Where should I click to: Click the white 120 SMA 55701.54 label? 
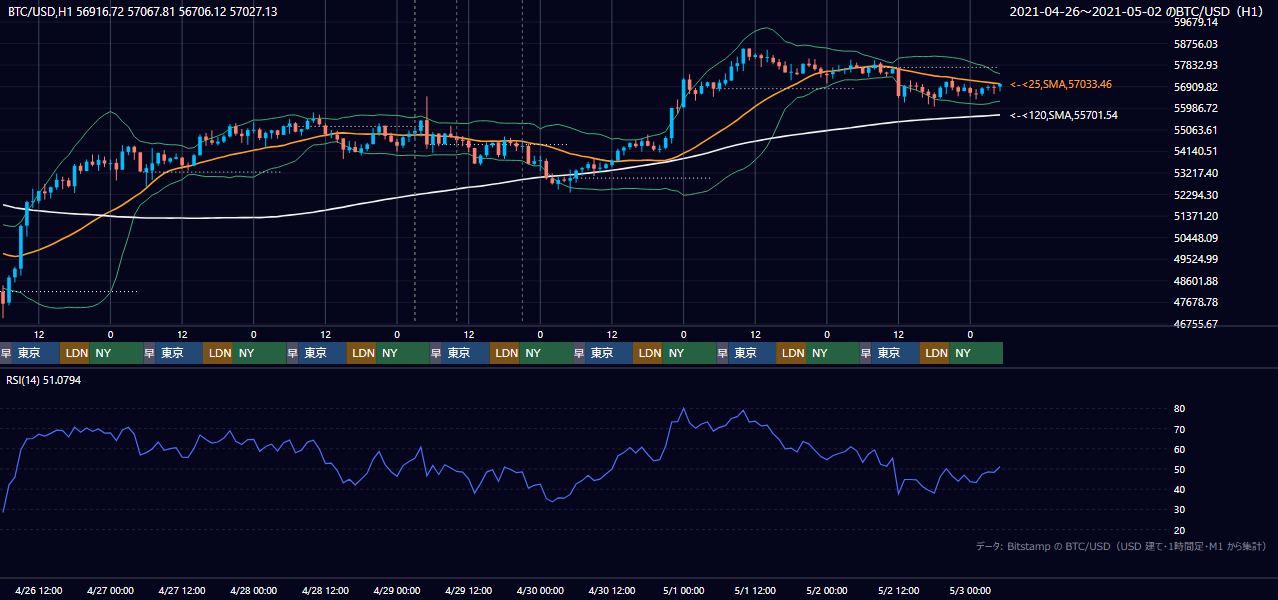click(1064, 116)
